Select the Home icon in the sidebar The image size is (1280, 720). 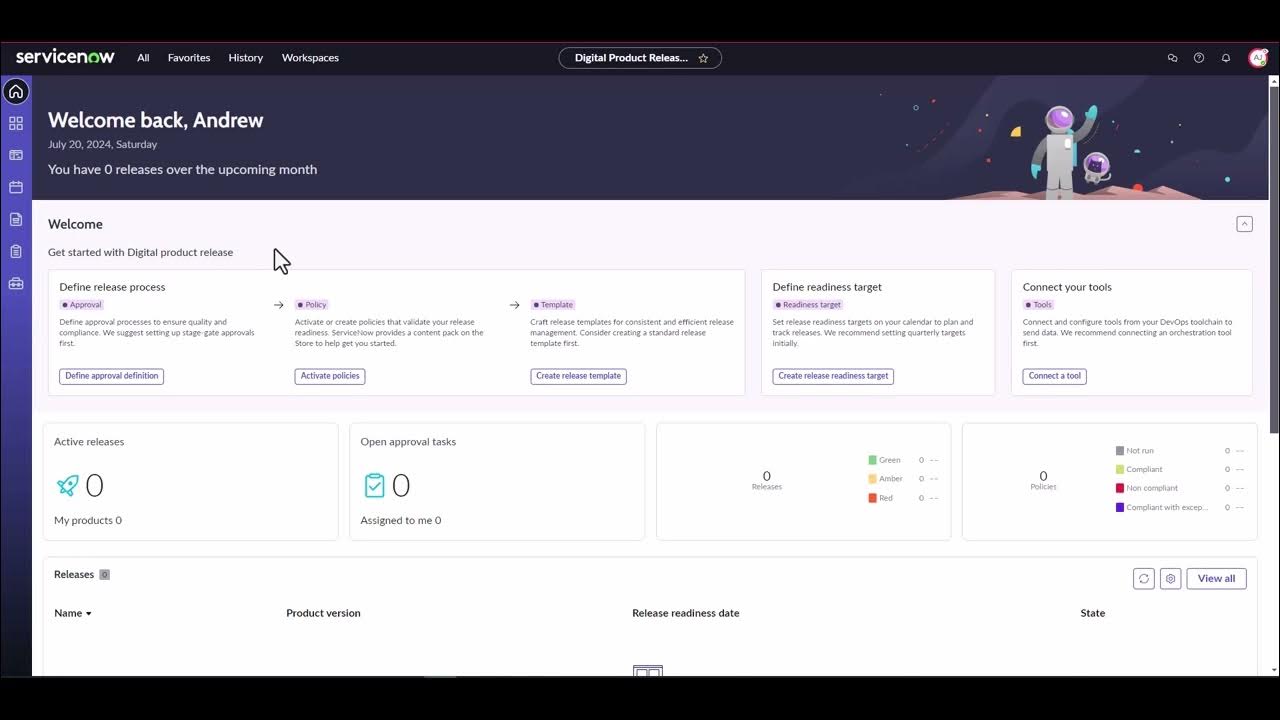(15, 91)
